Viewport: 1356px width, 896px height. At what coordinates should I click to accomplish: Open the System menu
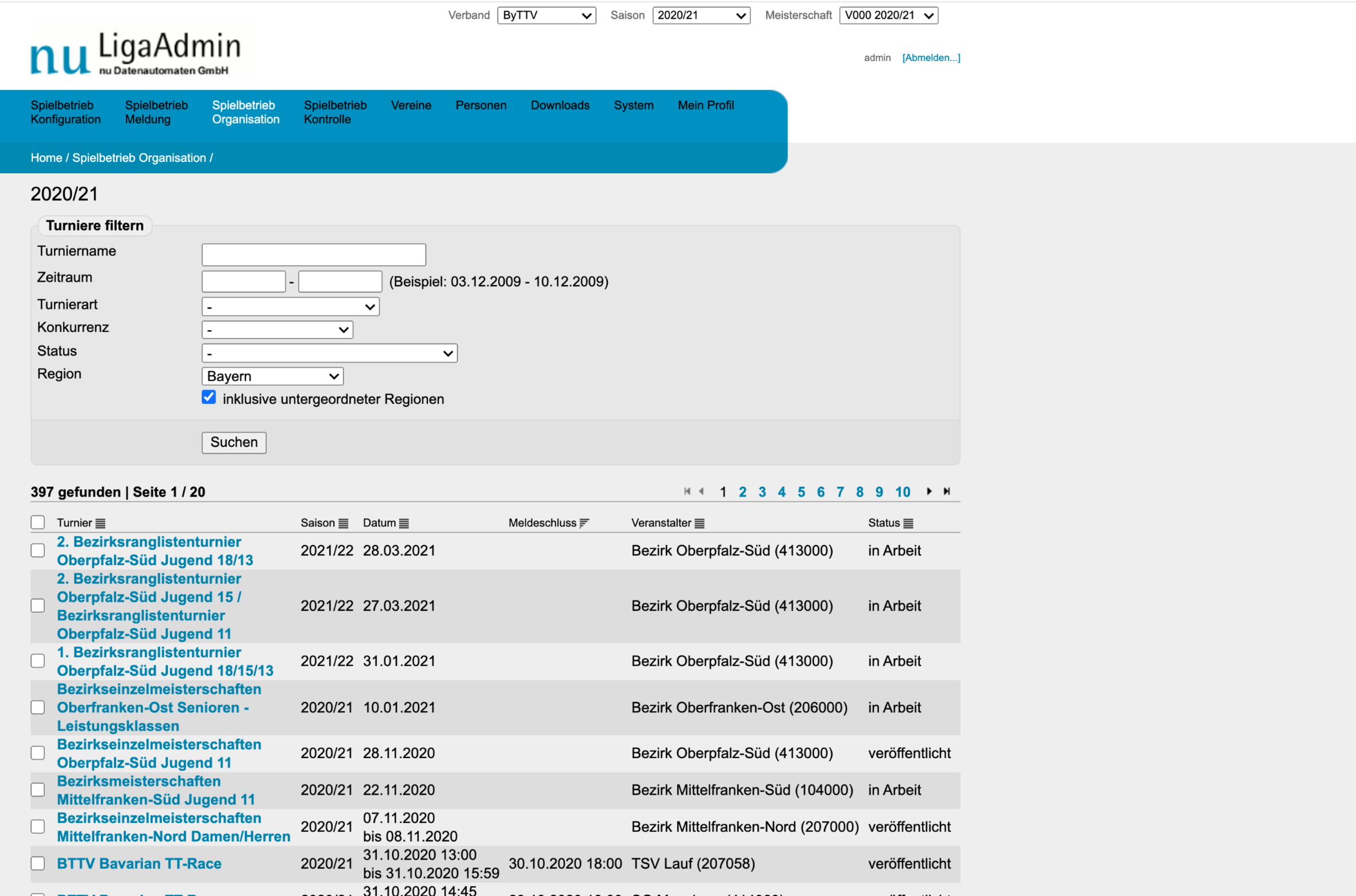pyautogui.click(x=634, y=105)
